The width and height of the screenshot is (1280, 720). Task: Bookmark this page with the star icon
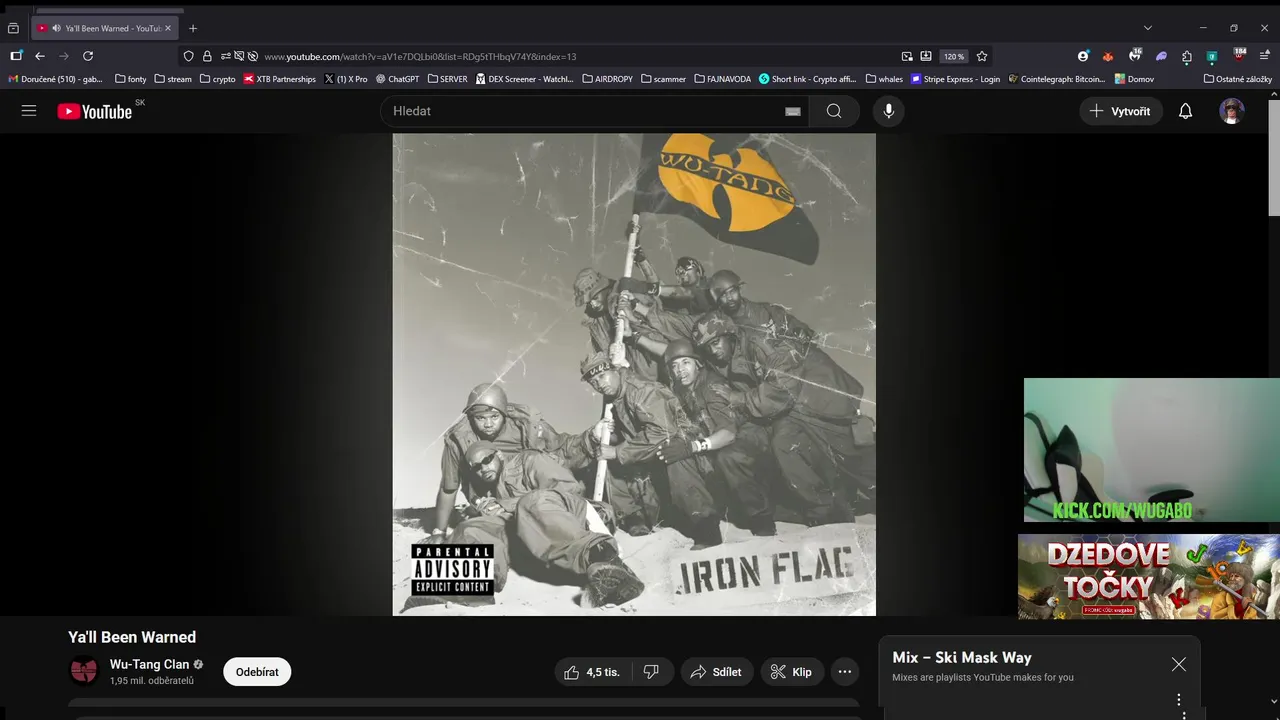(982, 56)
